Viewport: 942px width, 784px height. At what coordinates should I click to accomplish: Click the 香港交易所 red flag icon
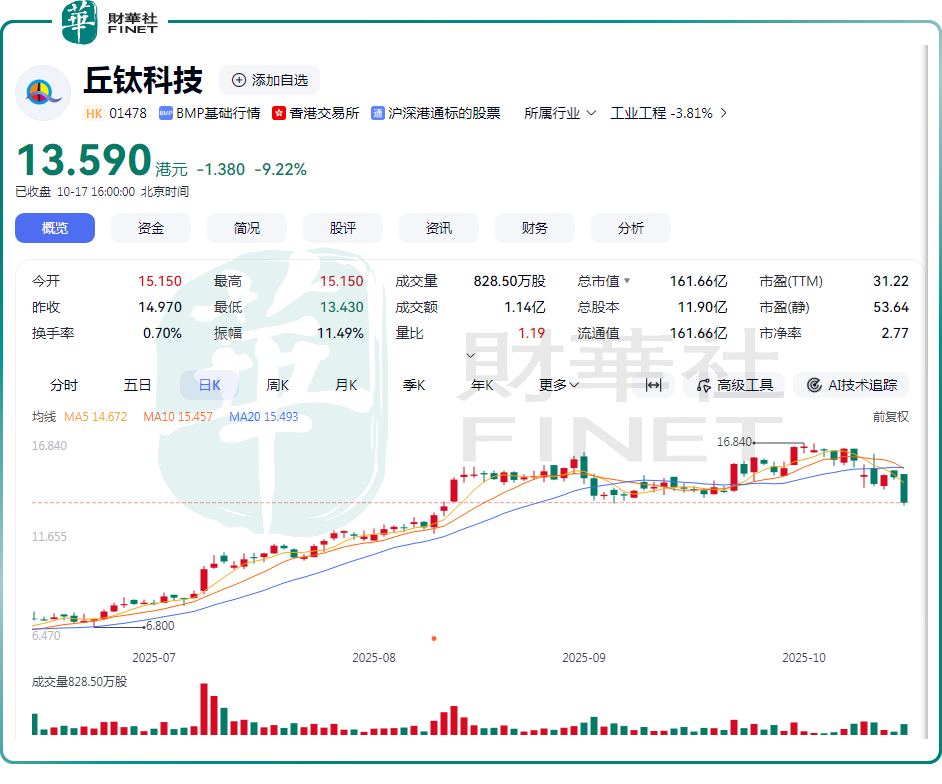[279, 114]
